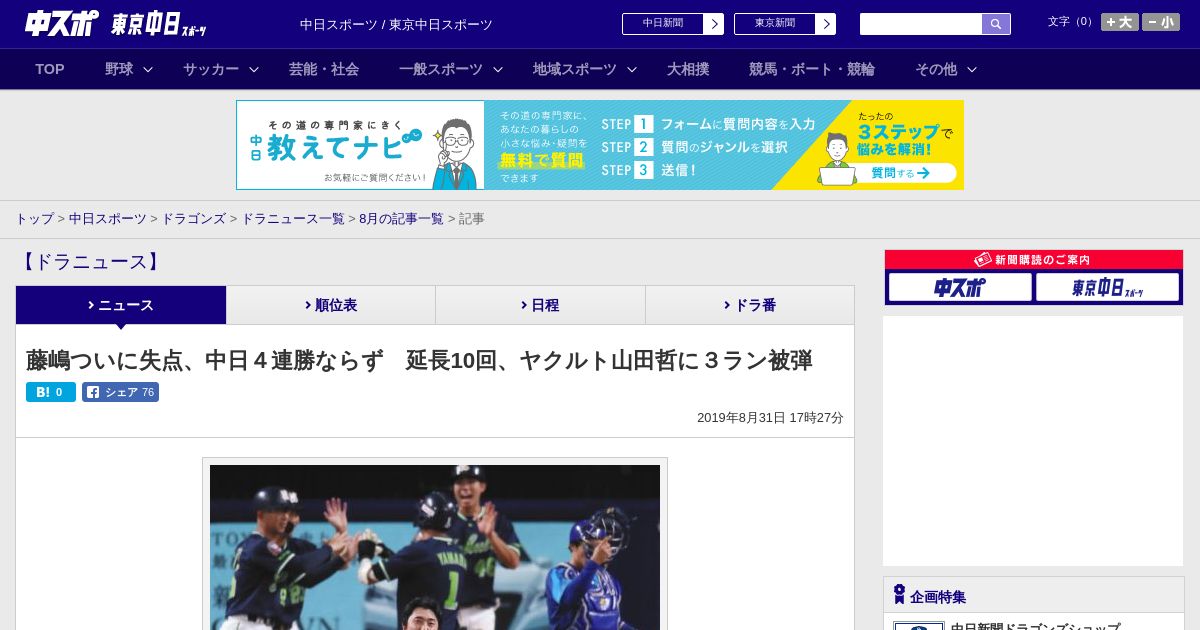Click 藤嶋ついに失点 article headline
Screen dimensions: 1200x630
(x=419, y=360)
